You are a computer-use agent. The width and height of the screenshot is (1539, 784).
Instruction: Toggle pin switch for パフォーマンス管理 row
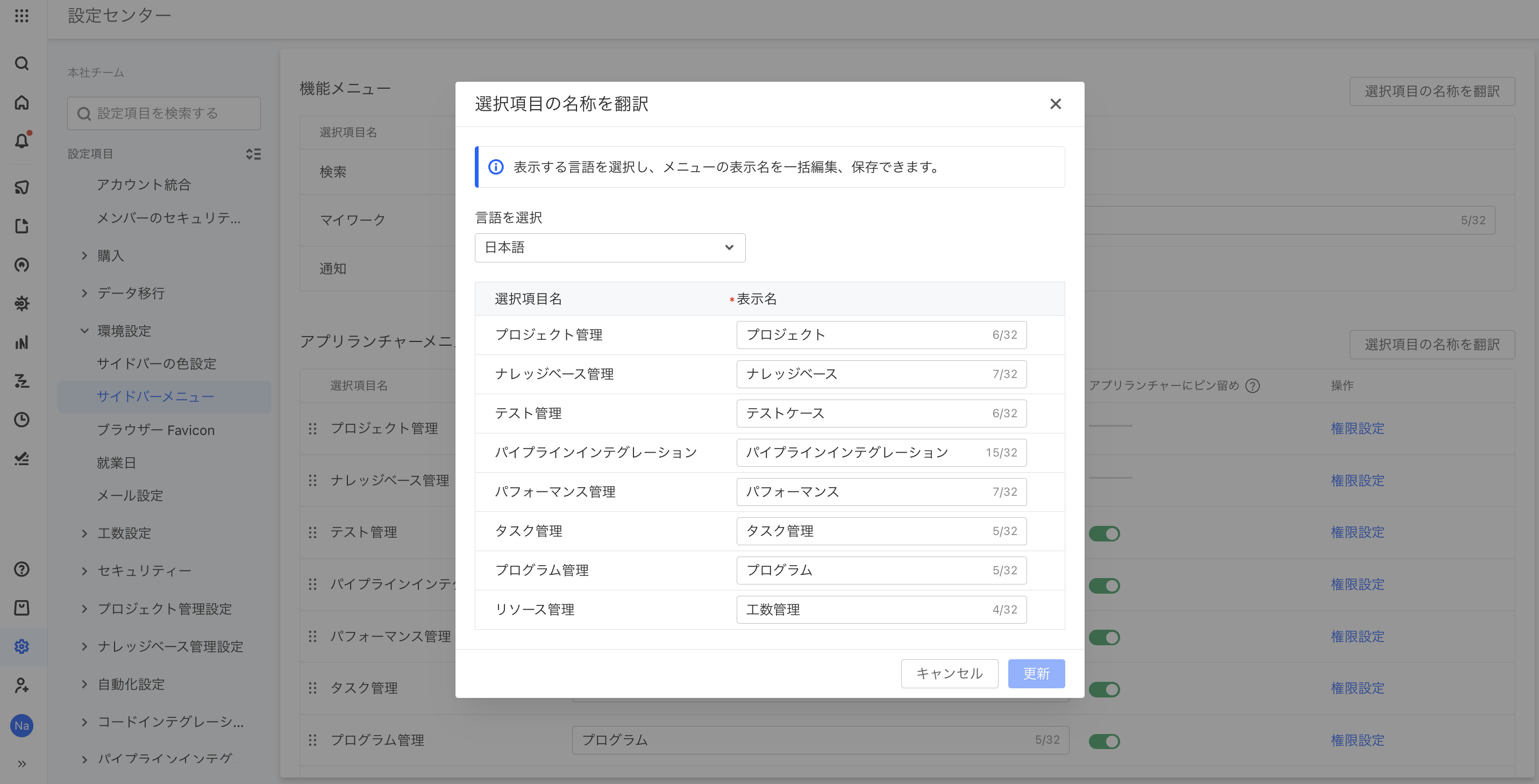1104,637
